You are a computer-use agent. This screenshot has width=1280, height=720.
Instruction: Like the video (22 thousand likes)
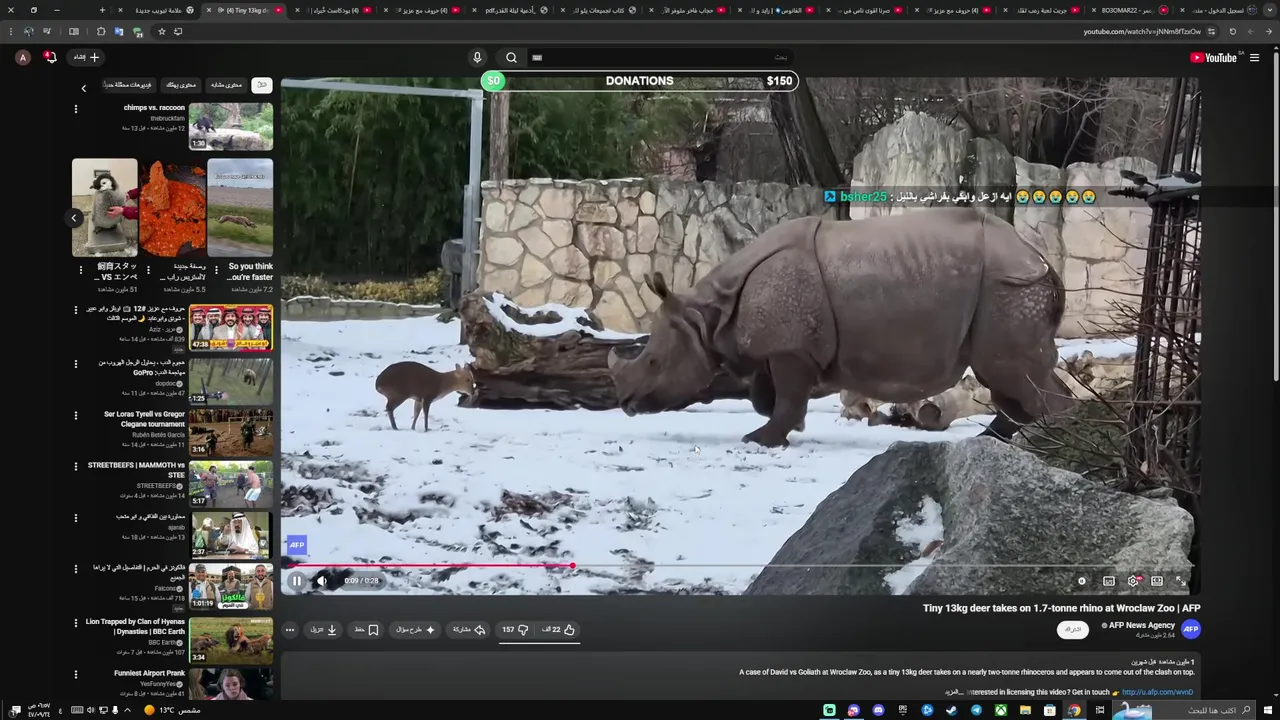559,630
